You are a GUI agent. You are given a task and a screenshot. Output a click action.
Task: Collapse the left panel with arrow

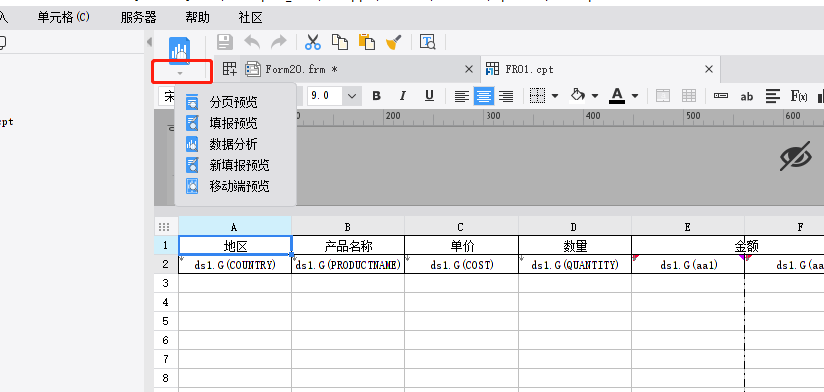click(149, 42)
